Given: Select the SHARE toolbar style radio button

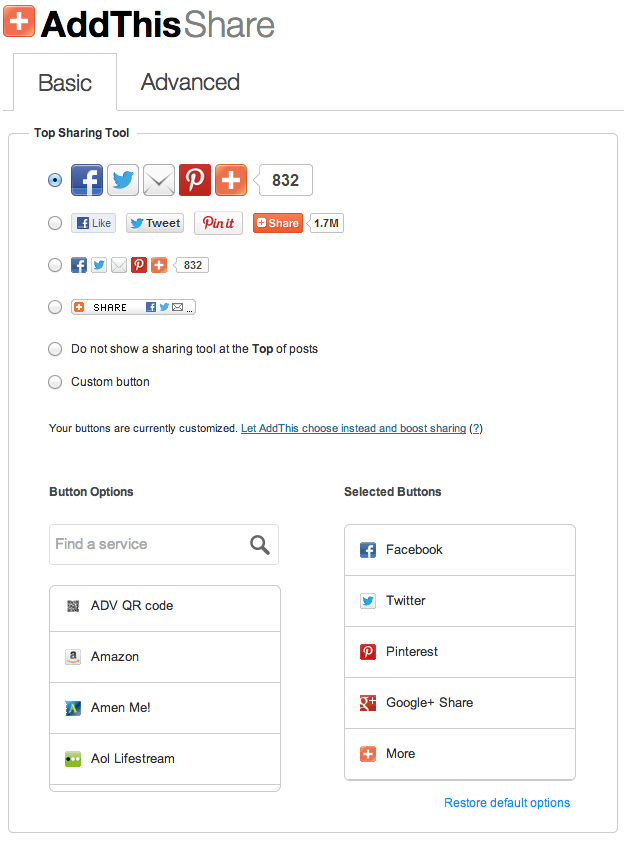Looking at the screenshot, I should [55, 307].
